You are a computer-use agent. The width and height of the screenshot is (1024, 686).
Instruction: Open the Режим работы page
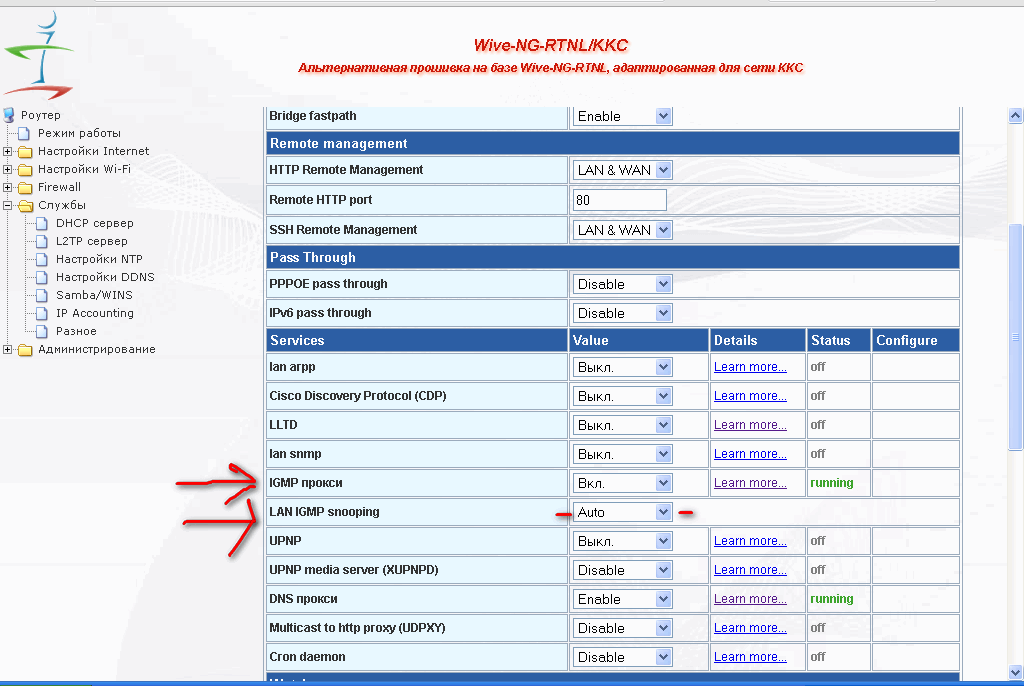click(x=79, y=133)
